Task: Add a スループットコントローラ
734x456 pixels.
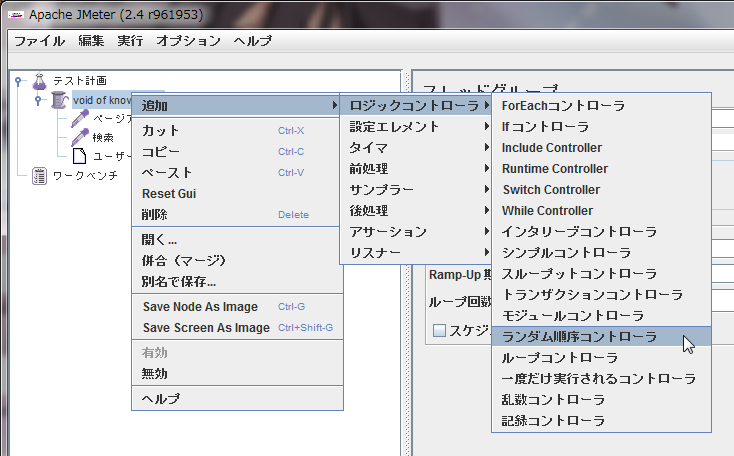Action: coord(601,274)
